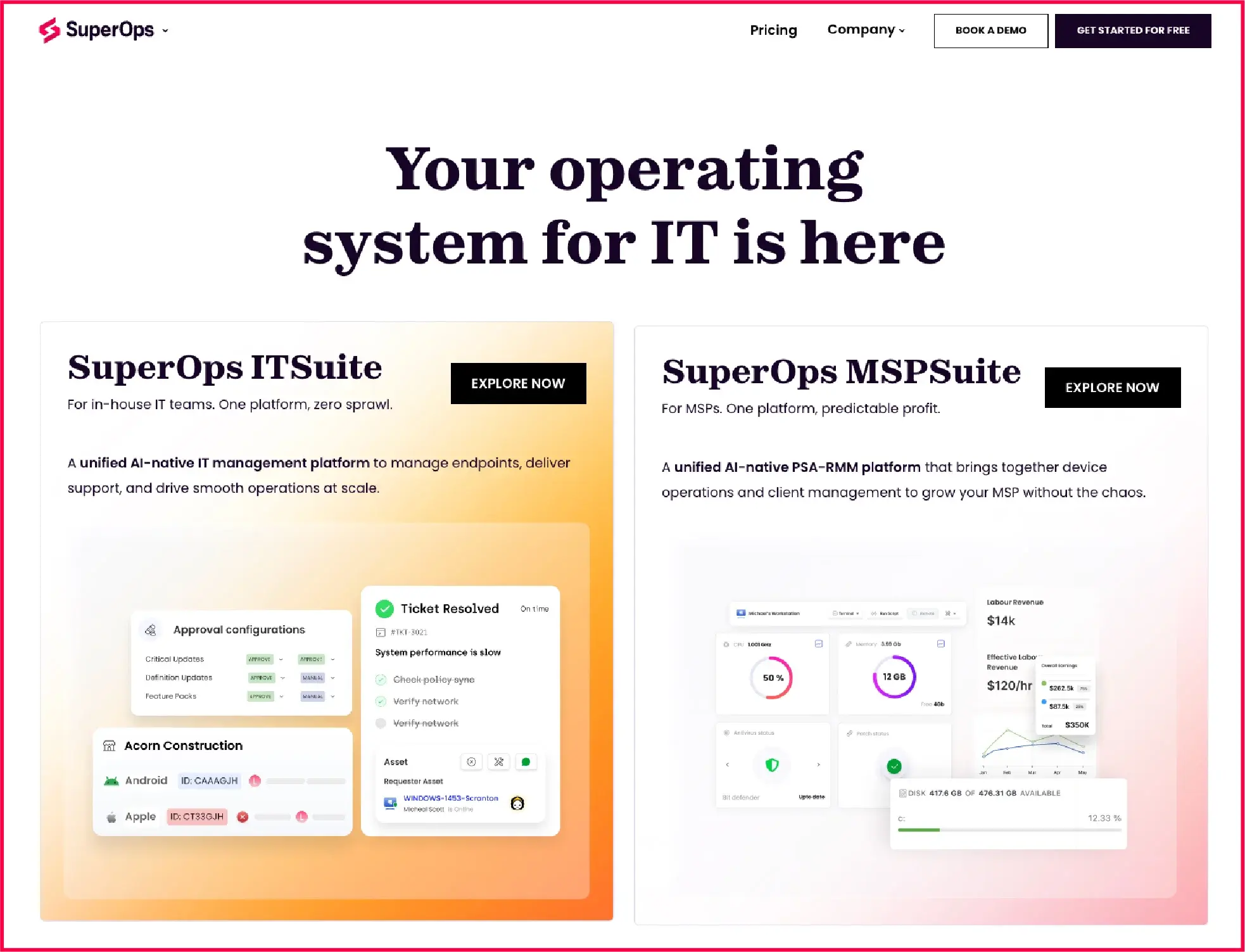Click the Michael's Workstation monitor icon

coord(741,613)
